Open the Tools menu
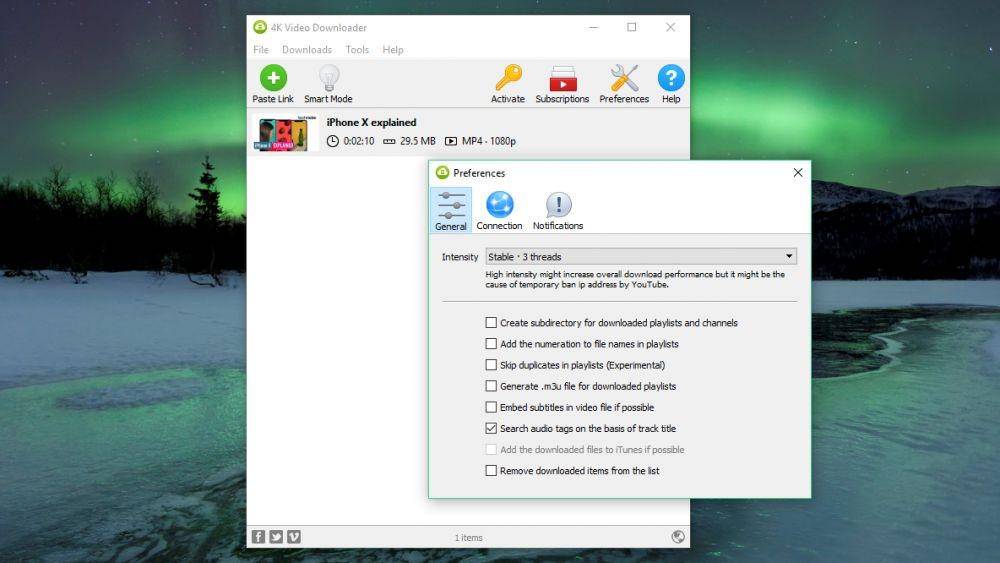Viewport: 1000px width, 563px height. click(x=357, y=50)
